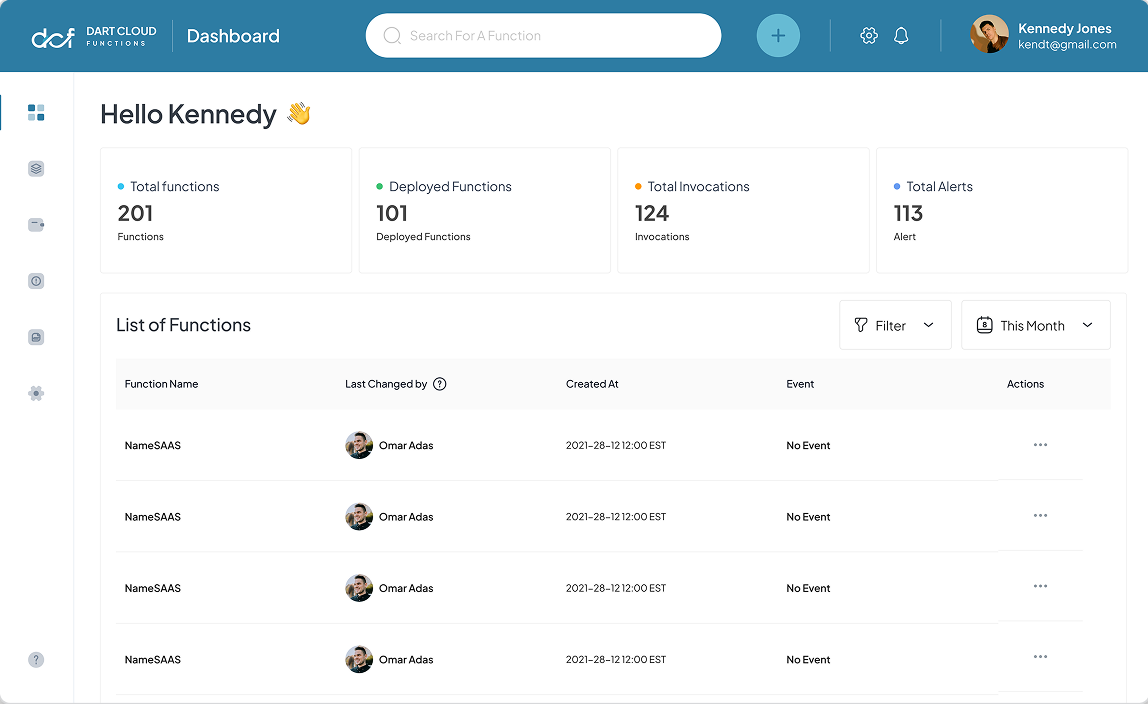Open actions menu for first NameSAAS row
This screenshot has height=704, width=1148.
coord(1040,445)
